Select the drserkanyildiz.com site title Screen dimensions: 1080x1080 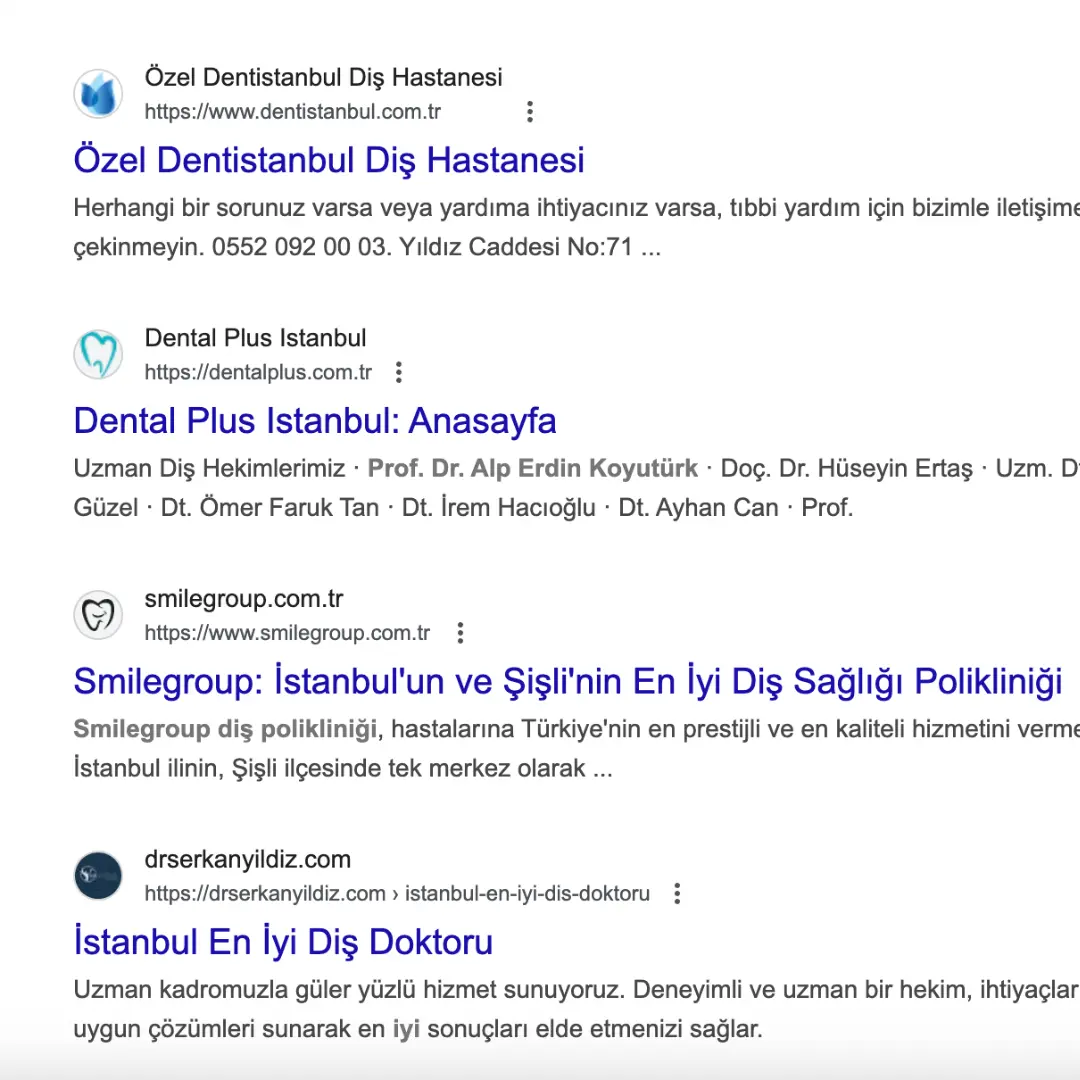pos(247,858)
